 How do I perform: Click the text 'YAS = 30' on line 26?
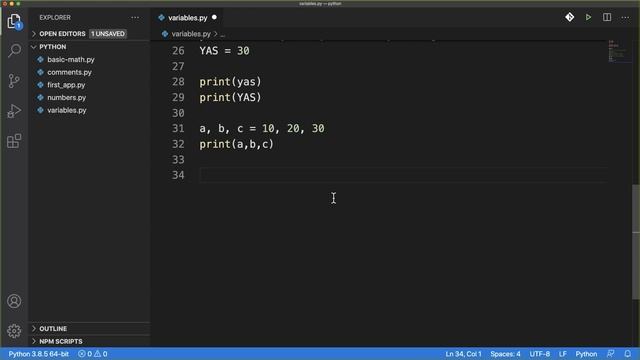pos(224,51)
